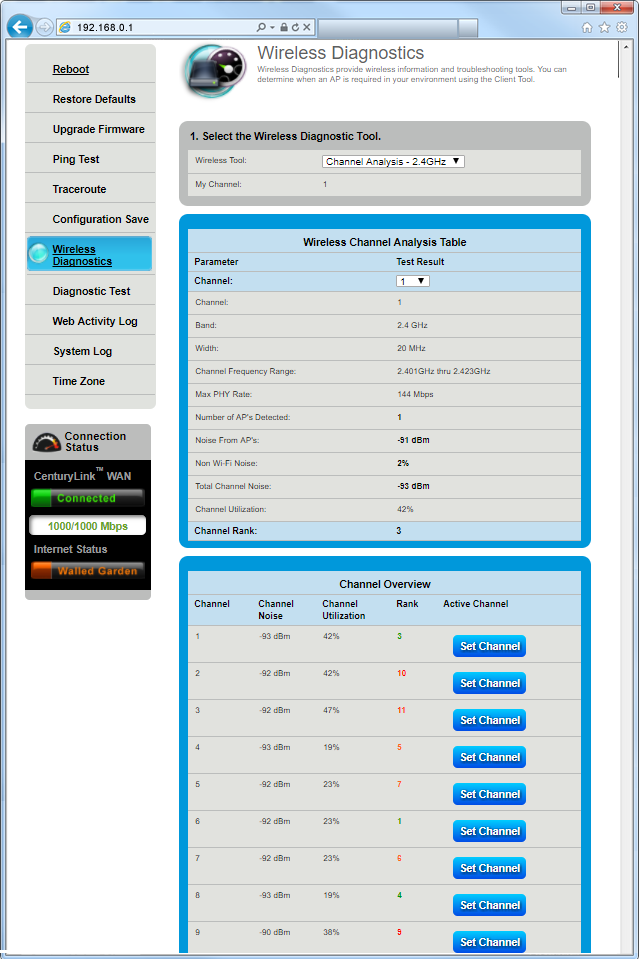Select Ping Test from the sidebar
The width and height of the screenshot is (639, 959).
coord(76,159)
